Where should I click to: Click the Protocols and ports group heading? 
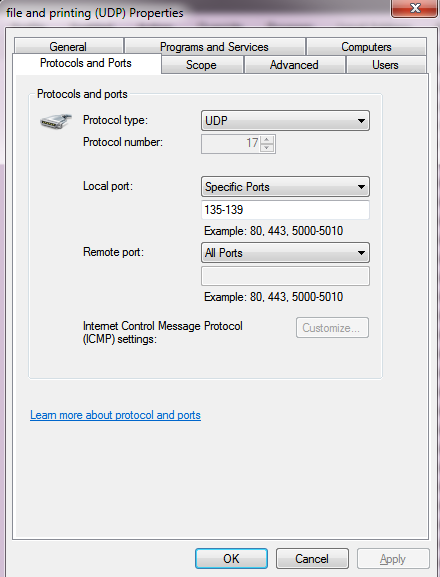click(x=82, y=94)
